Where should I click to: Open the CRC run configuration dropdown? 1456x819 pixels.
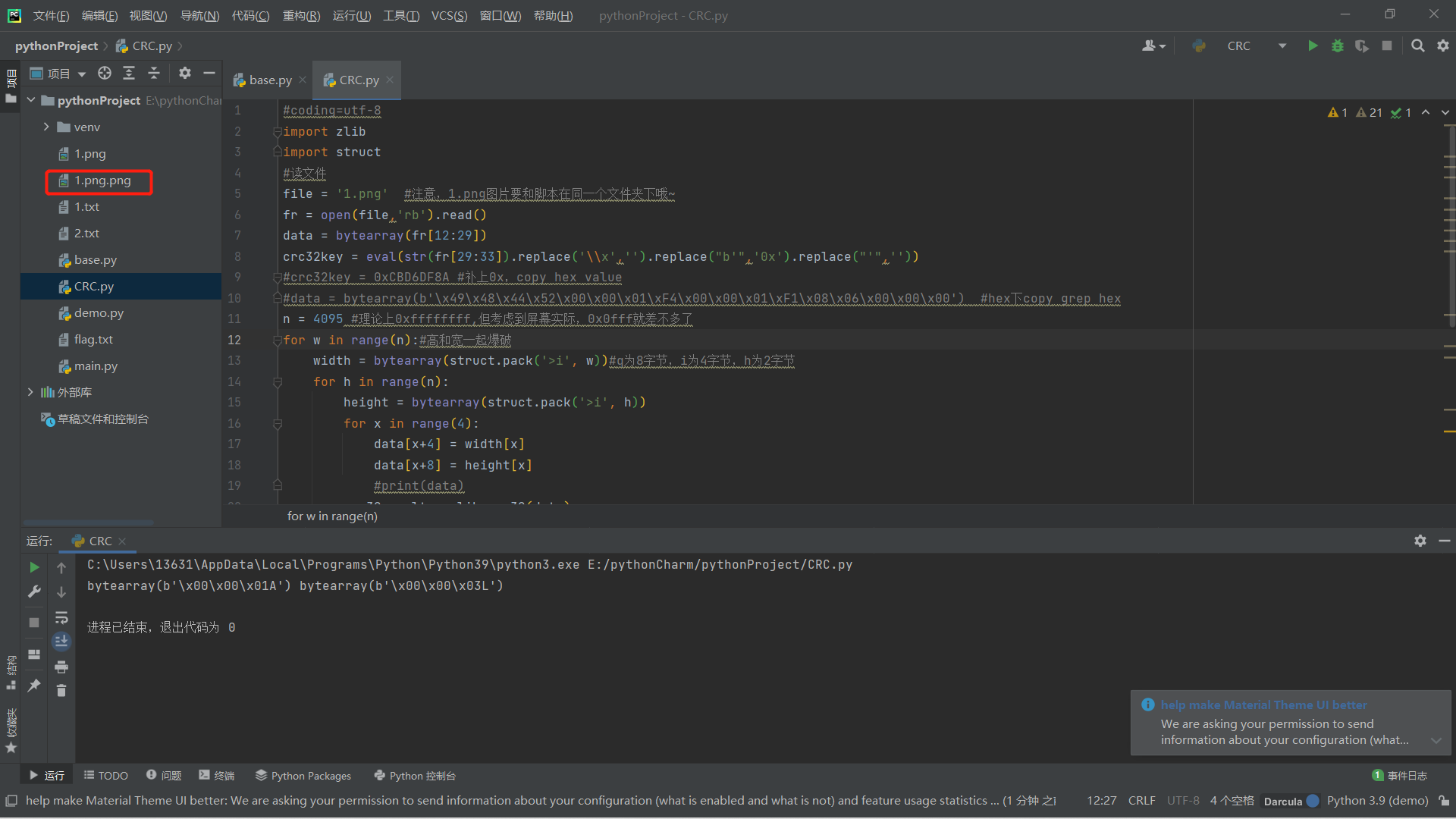(x=1282, y=45)
